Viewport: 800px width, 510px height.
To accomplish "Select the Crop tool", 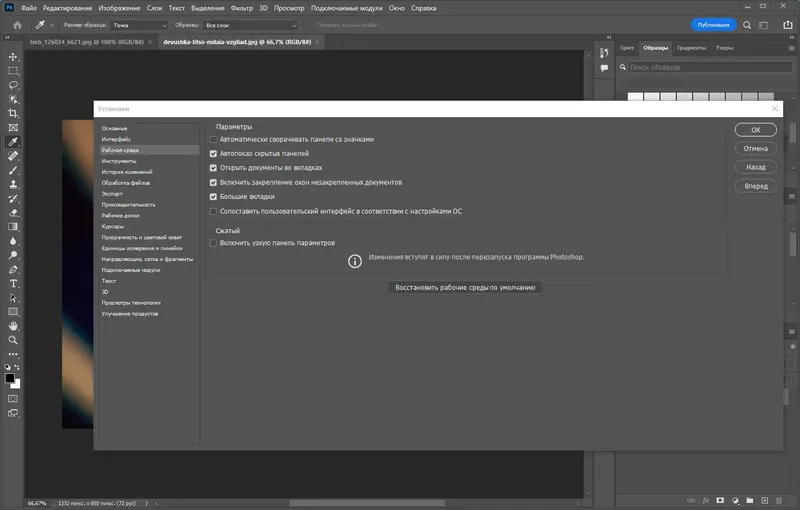I will coord(13,113).
